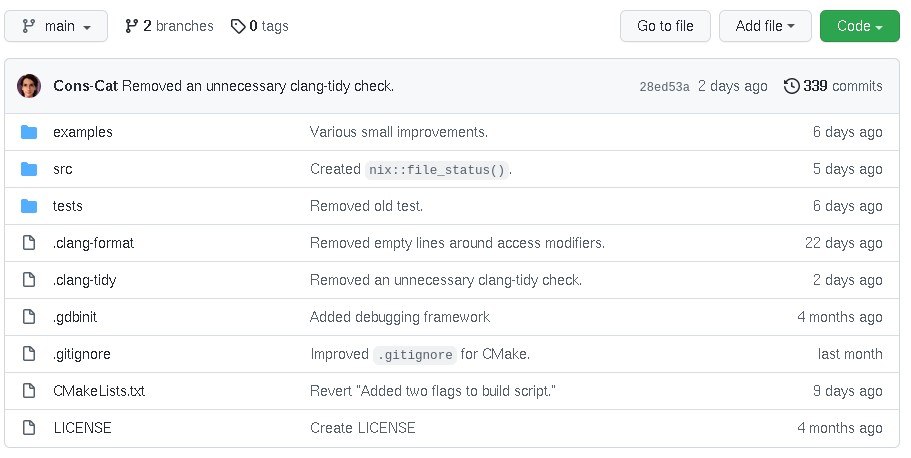This screenshot has height=458, width=911.
Task: Click the tag icon next to 0 tags
Action: pos(238,26)
